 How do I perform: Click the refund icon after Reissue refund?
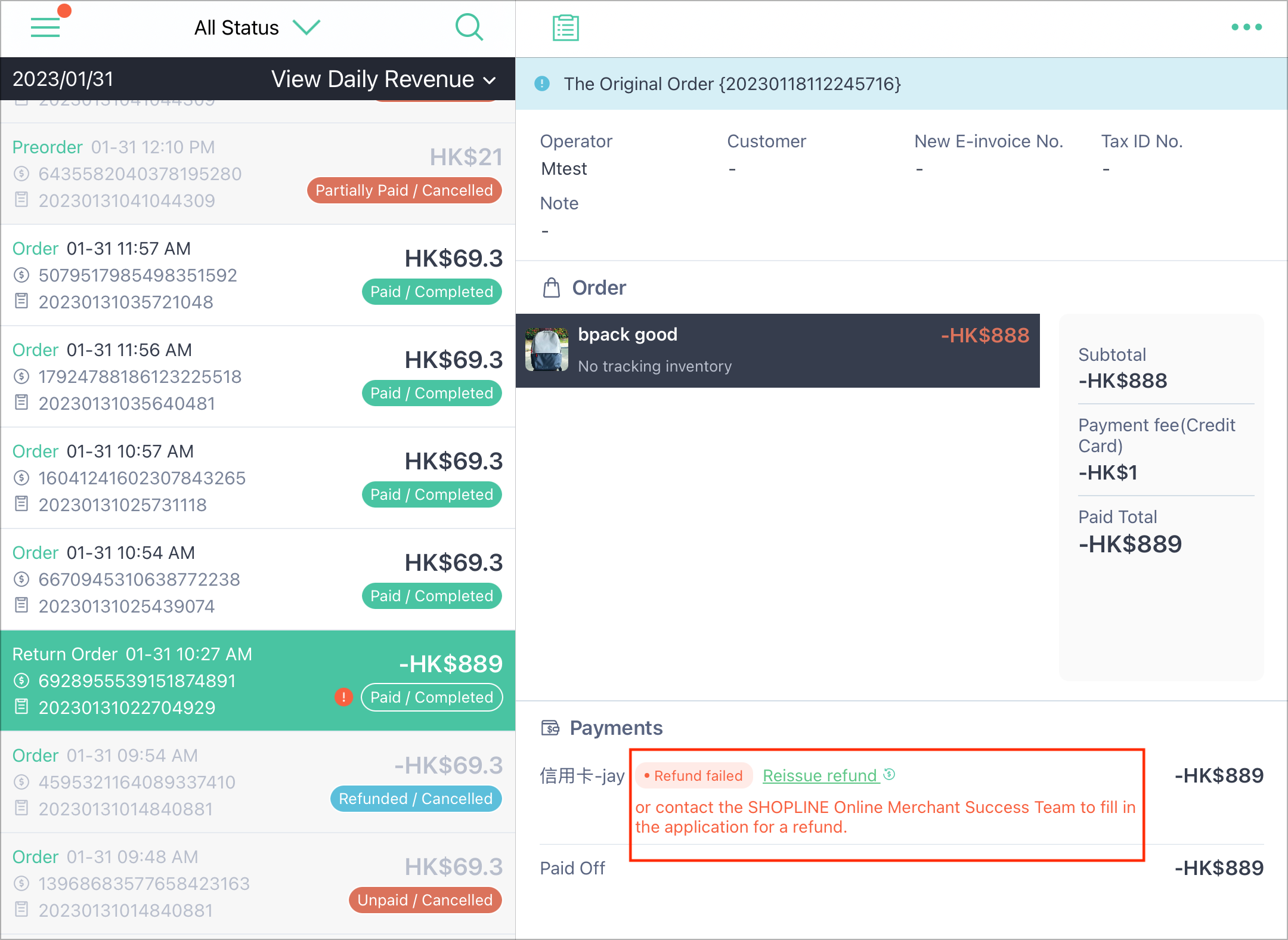[x=889, y=774]
